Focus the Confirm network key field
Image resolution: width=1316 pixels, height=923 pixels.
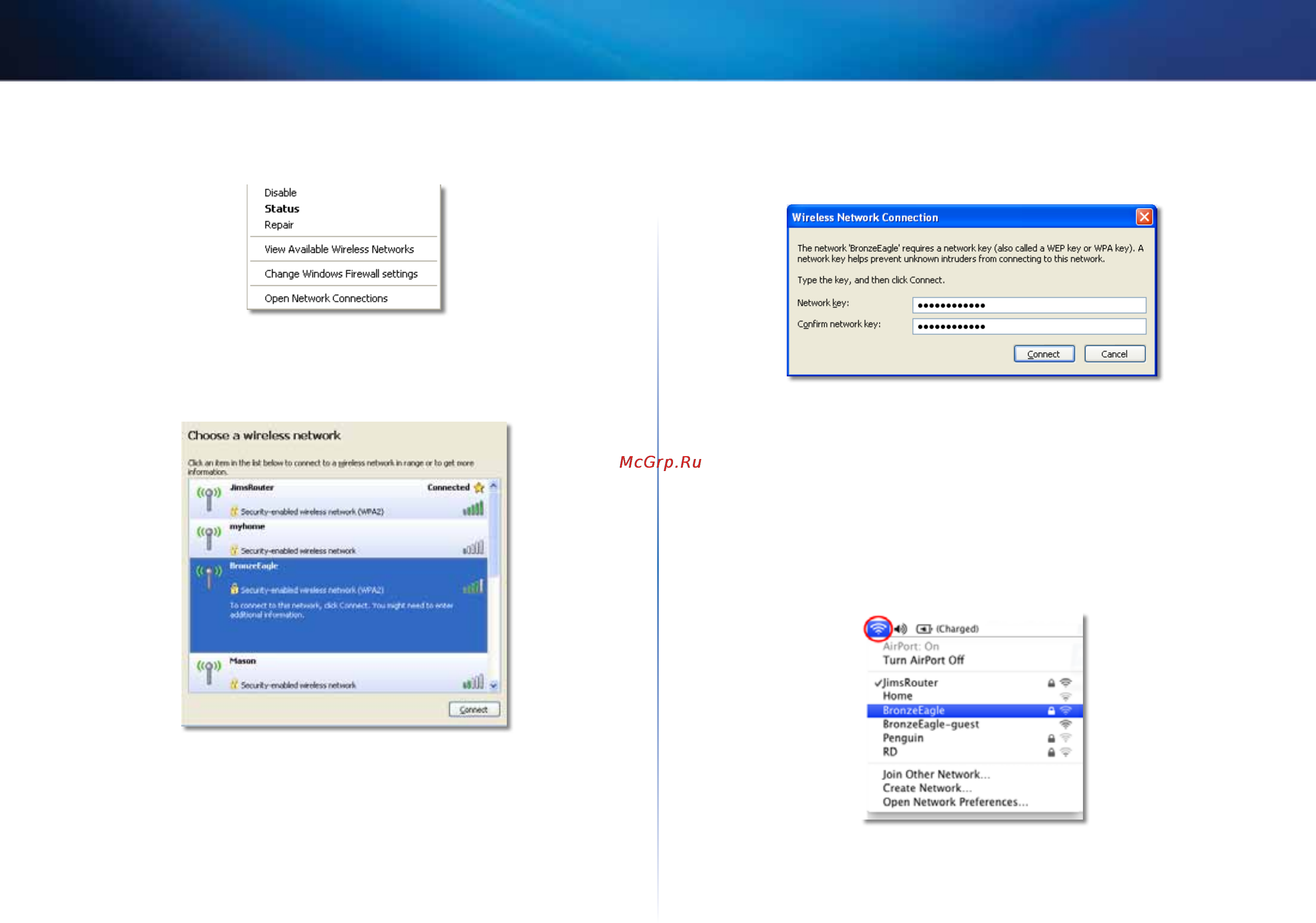pos(1029,326)
